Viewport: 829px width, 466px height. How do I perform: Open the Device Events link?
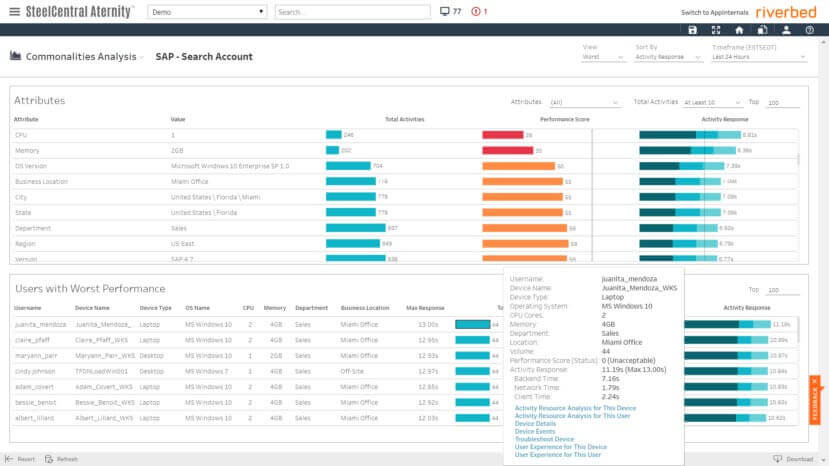[x=535, y=431]
